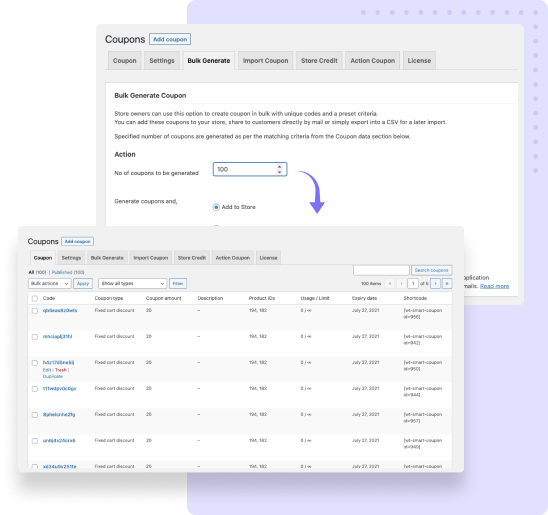Click the Filter button
Screen dimensions: 548x515
click(178, 283)
